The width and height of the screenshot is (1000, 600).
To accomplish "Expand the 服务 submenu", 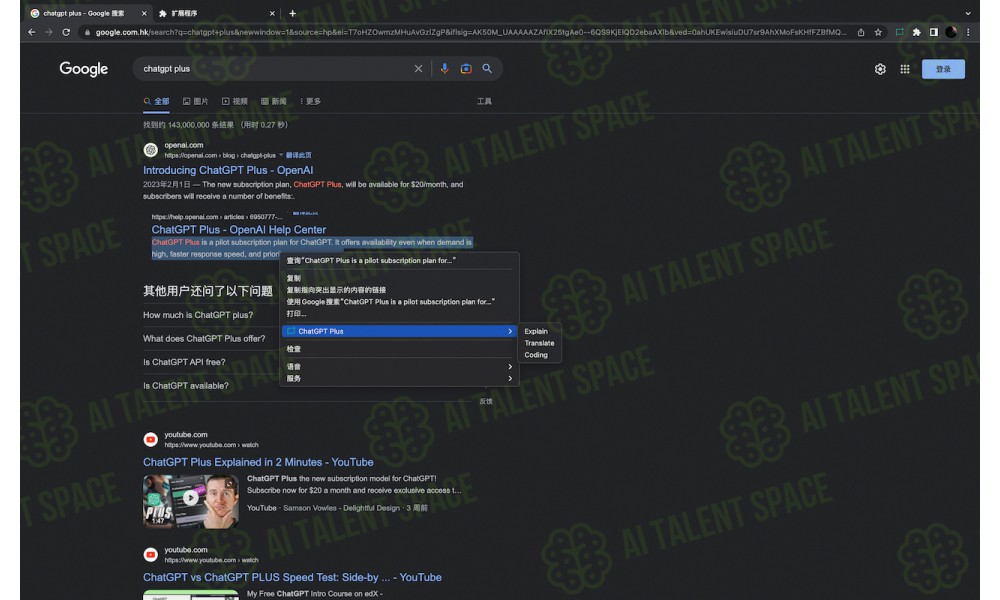I will coord(399,379).
